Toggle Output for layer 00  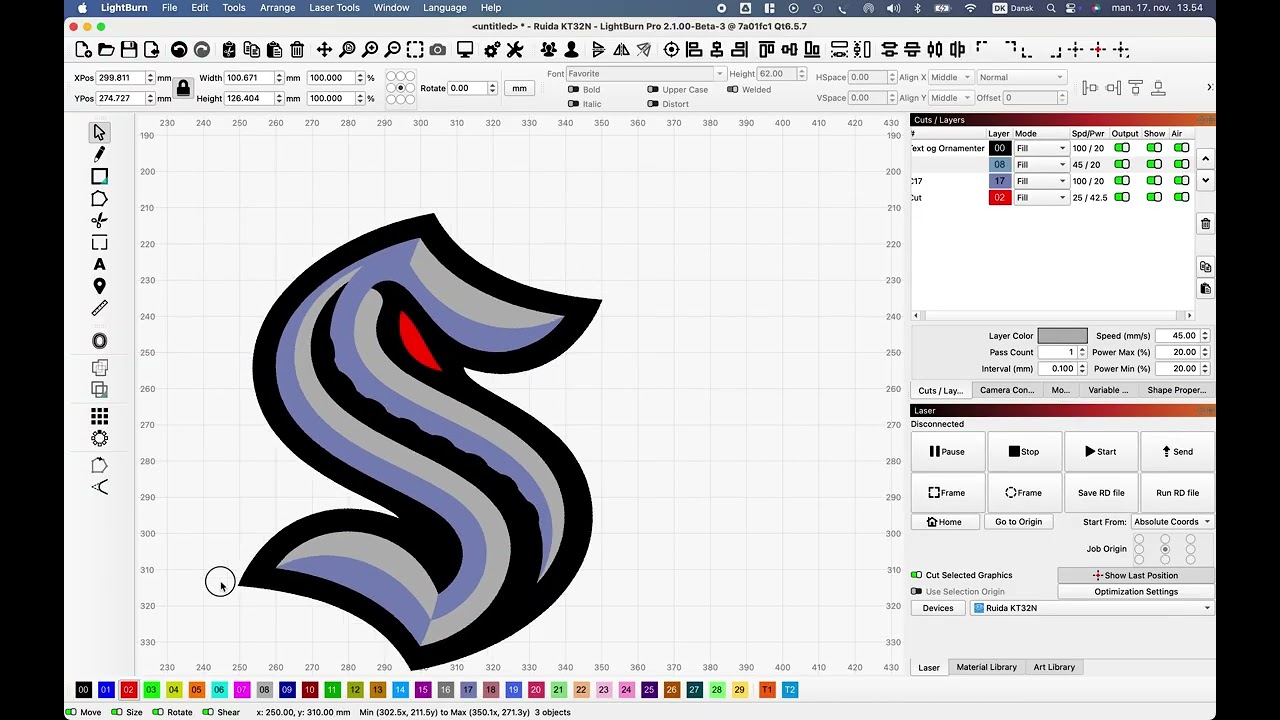(x=1122, y=148)
